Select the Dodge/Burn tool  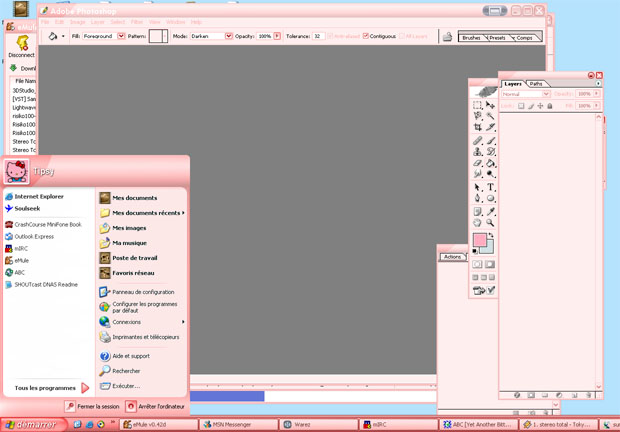[x=490, y=174]
